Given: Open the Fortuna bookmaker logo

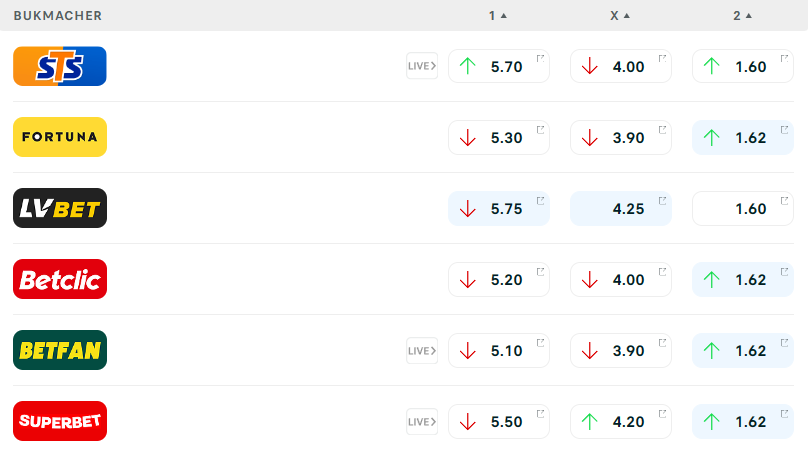Looking at the screenshot, I should (60, 137).
